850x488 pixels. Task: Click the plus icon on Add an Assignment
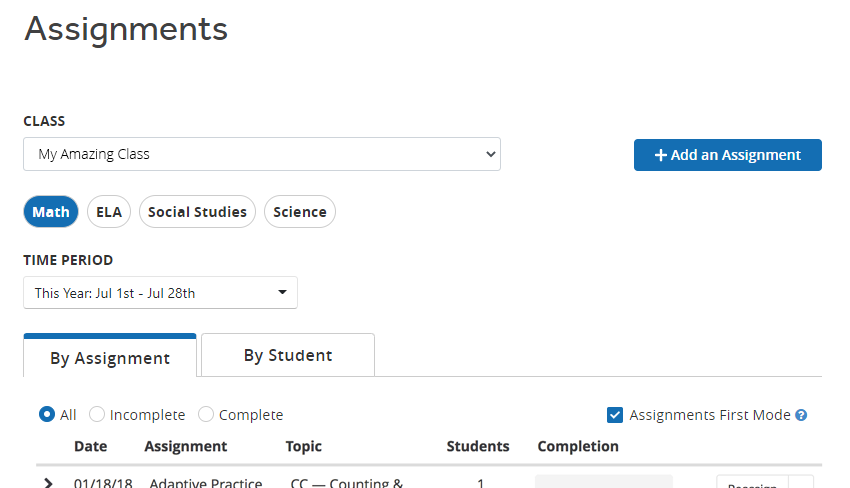coord(660,155)
